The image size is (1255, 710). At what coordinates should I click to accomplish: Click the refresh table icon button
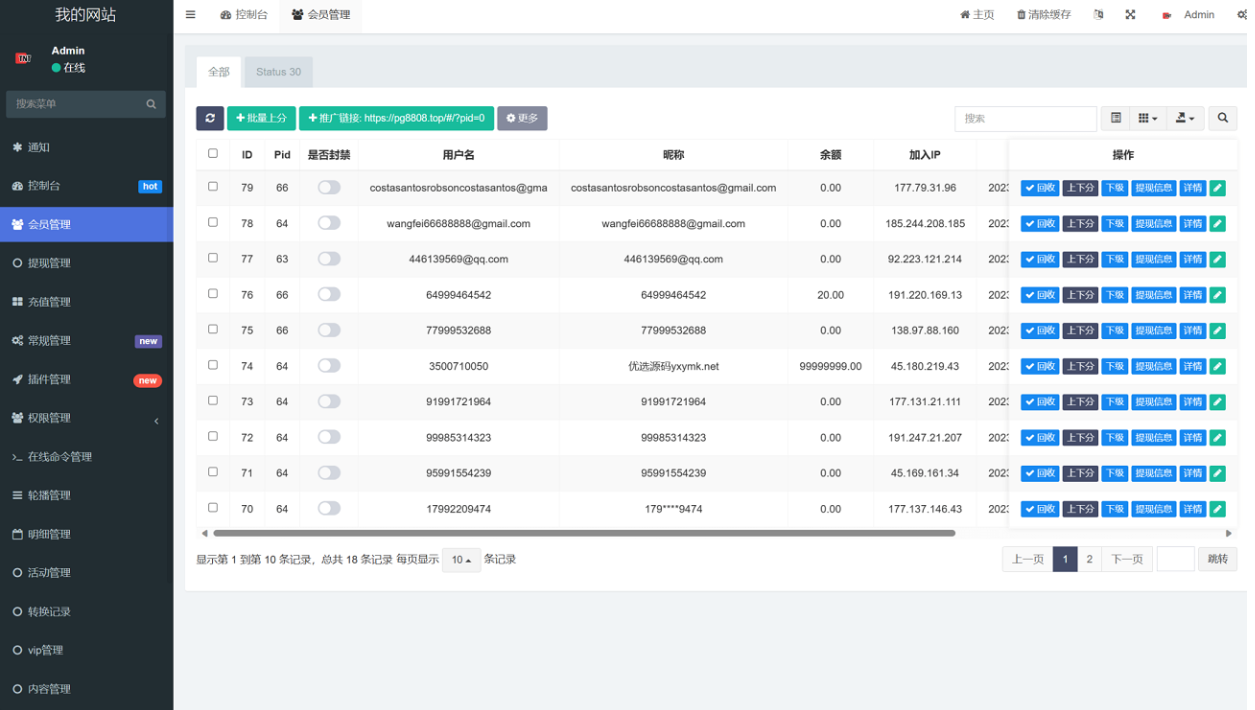[210, 118]
